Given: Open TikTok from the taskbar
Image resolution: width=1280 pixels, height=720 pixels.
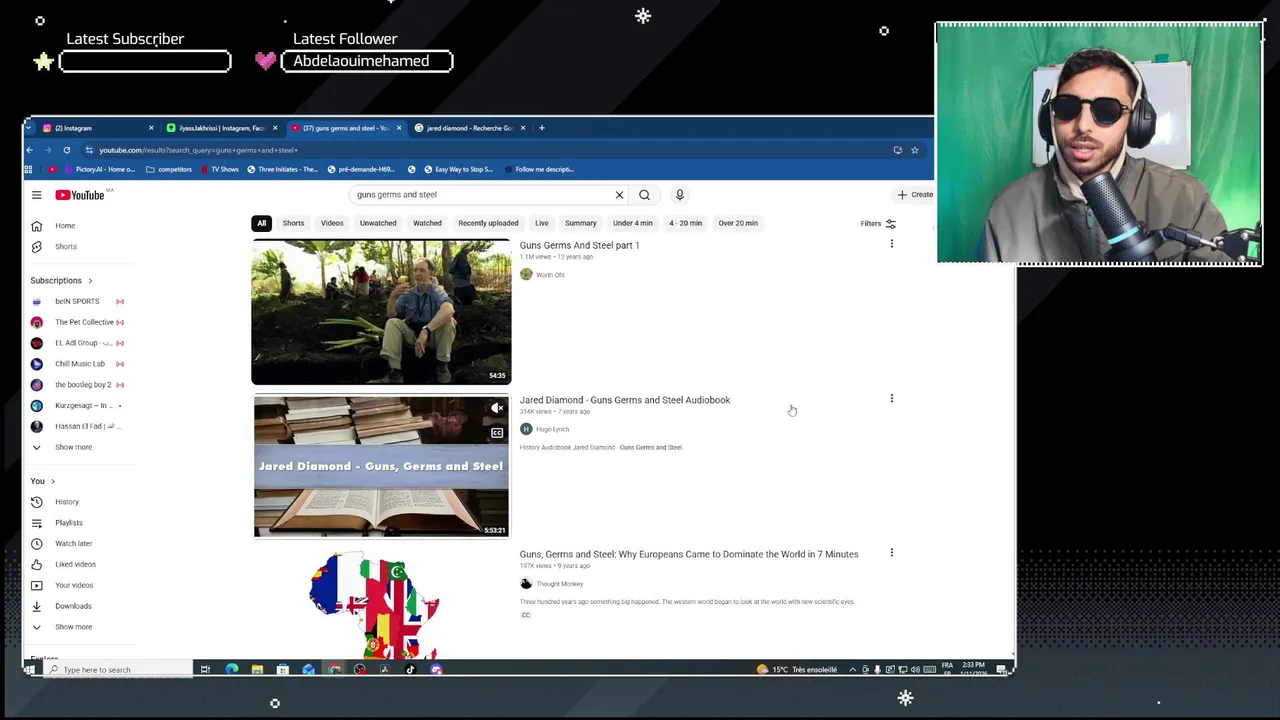Looking at the screenshot, I should [410, 670].
